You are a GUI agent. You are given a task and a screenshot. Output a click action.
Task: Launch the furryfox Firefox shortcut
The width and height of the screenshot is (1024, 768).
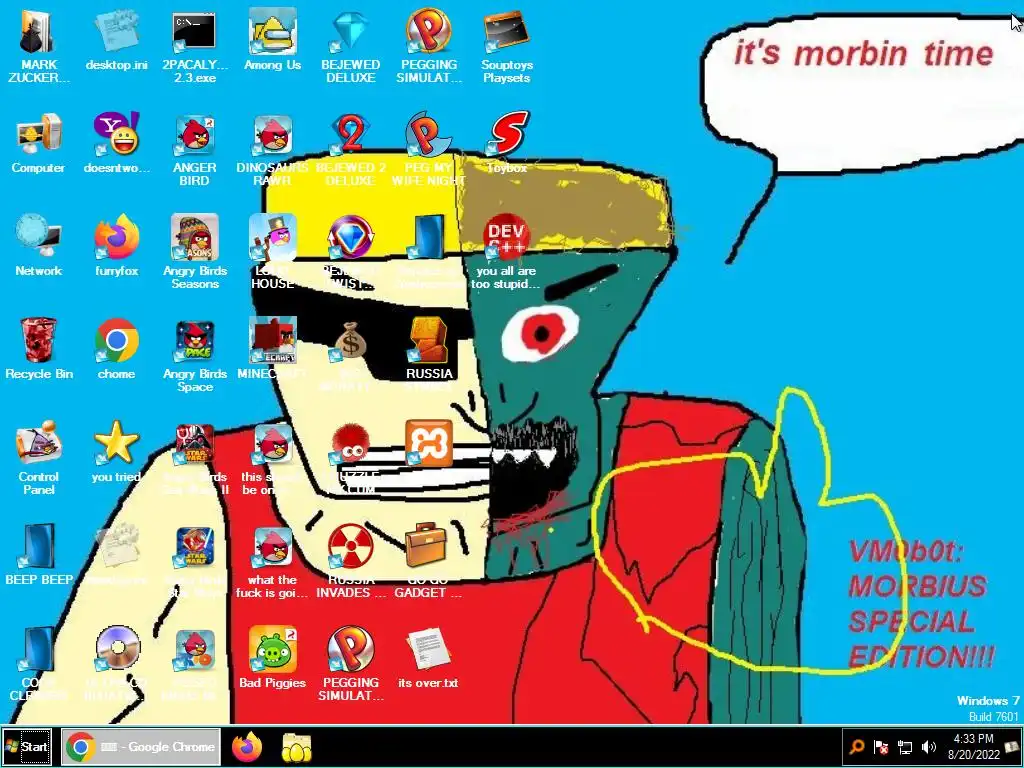pos(116,238)
